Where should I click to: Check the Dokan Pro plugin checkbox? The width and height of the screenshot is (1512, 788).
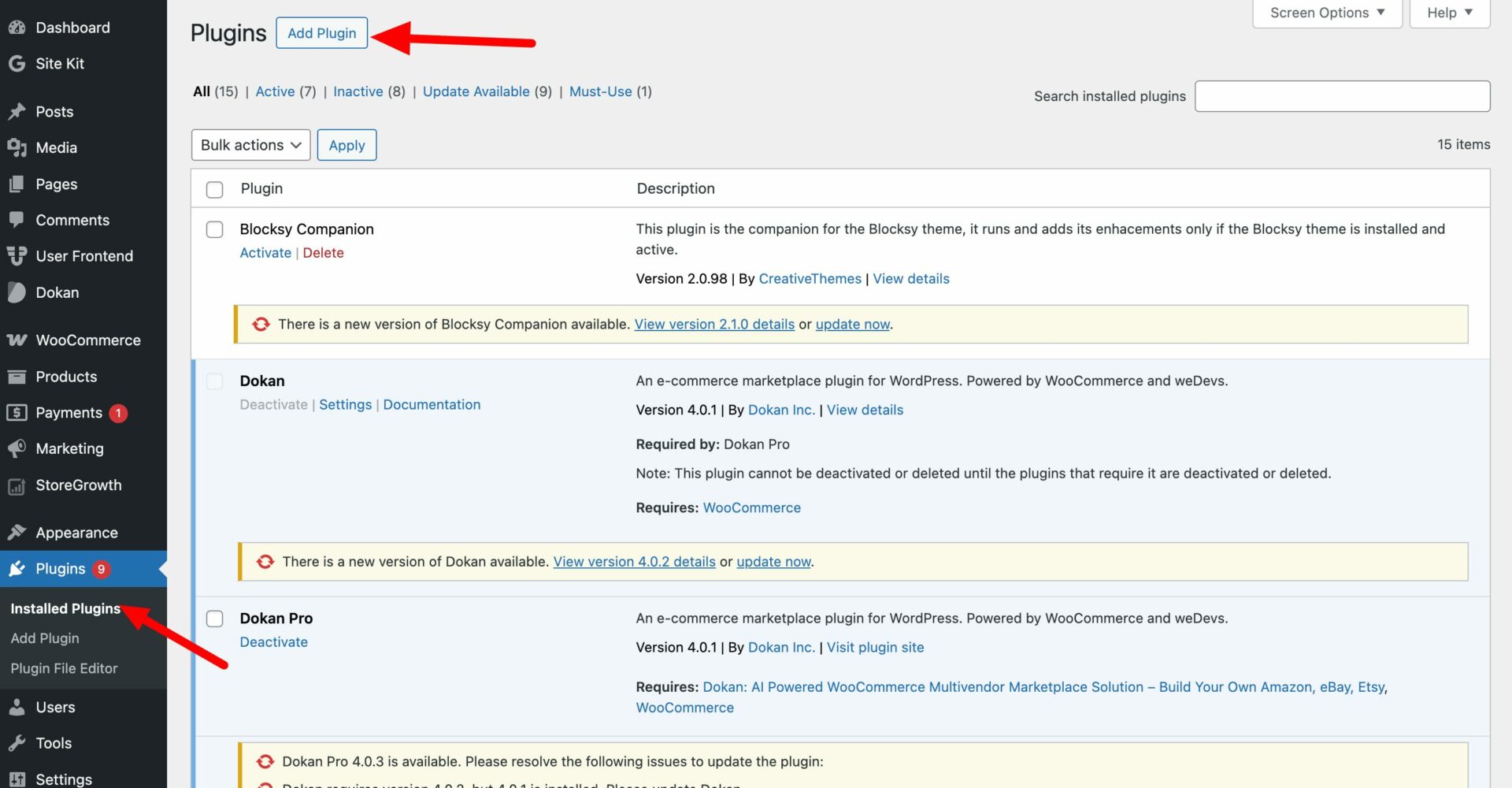(214, 619)
